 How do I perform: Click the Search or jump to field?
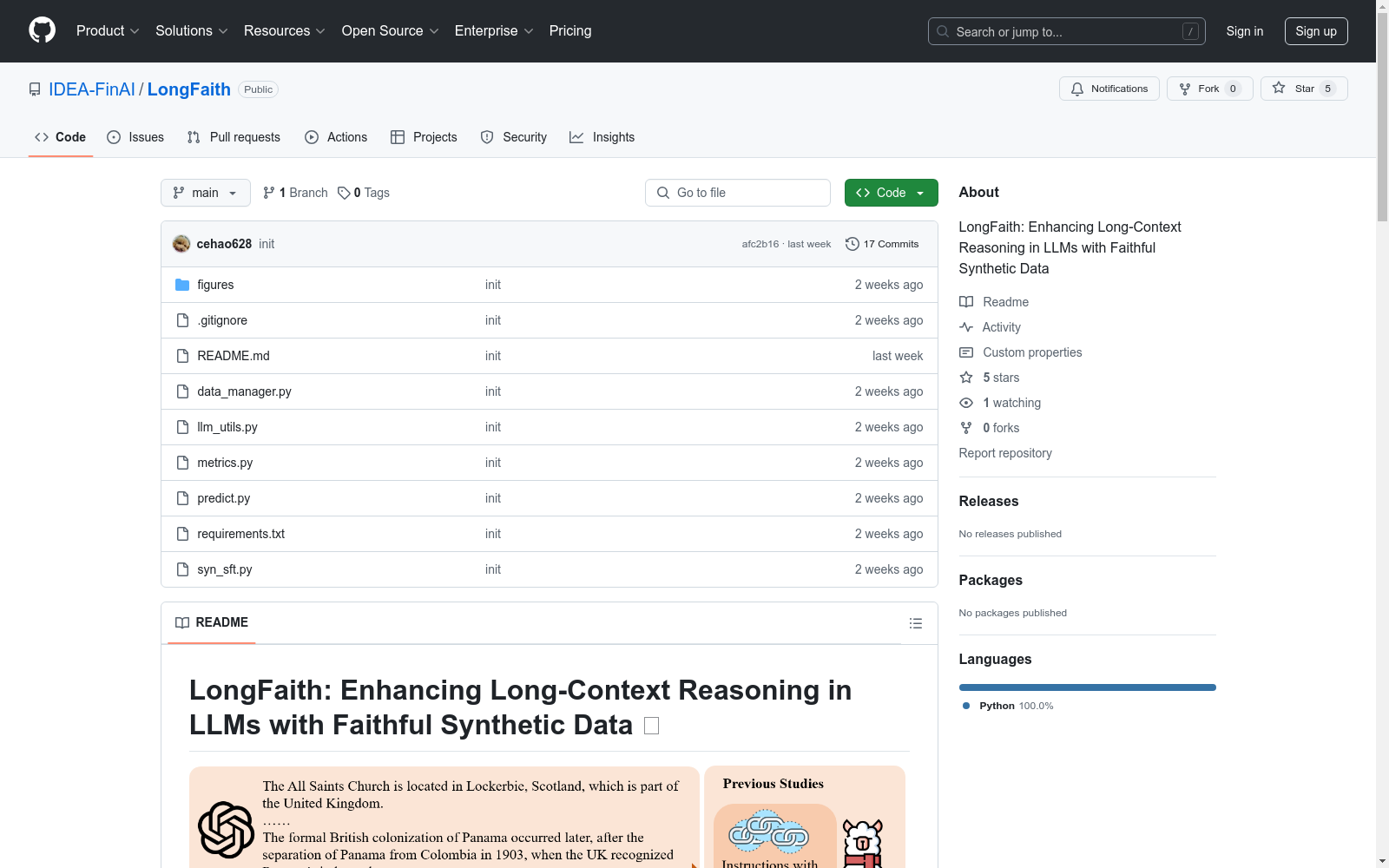click(x=1067, y=31)
